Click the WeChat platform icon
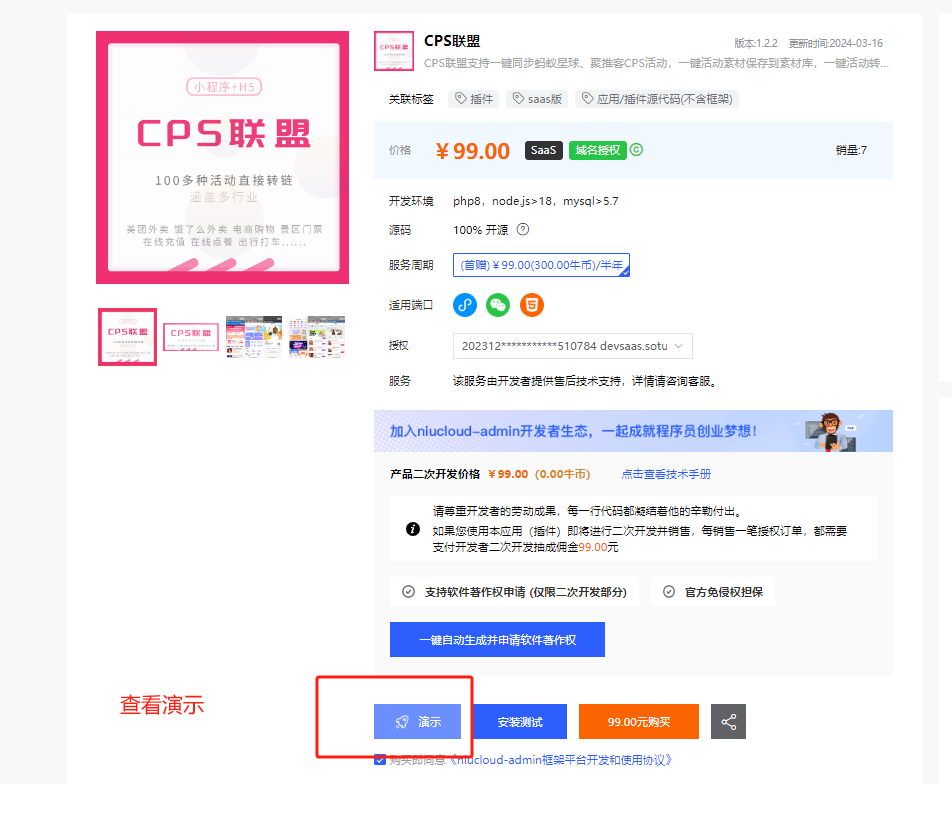Image resolution: width=952 pixels, height=814 pixels. click(498, 305)
